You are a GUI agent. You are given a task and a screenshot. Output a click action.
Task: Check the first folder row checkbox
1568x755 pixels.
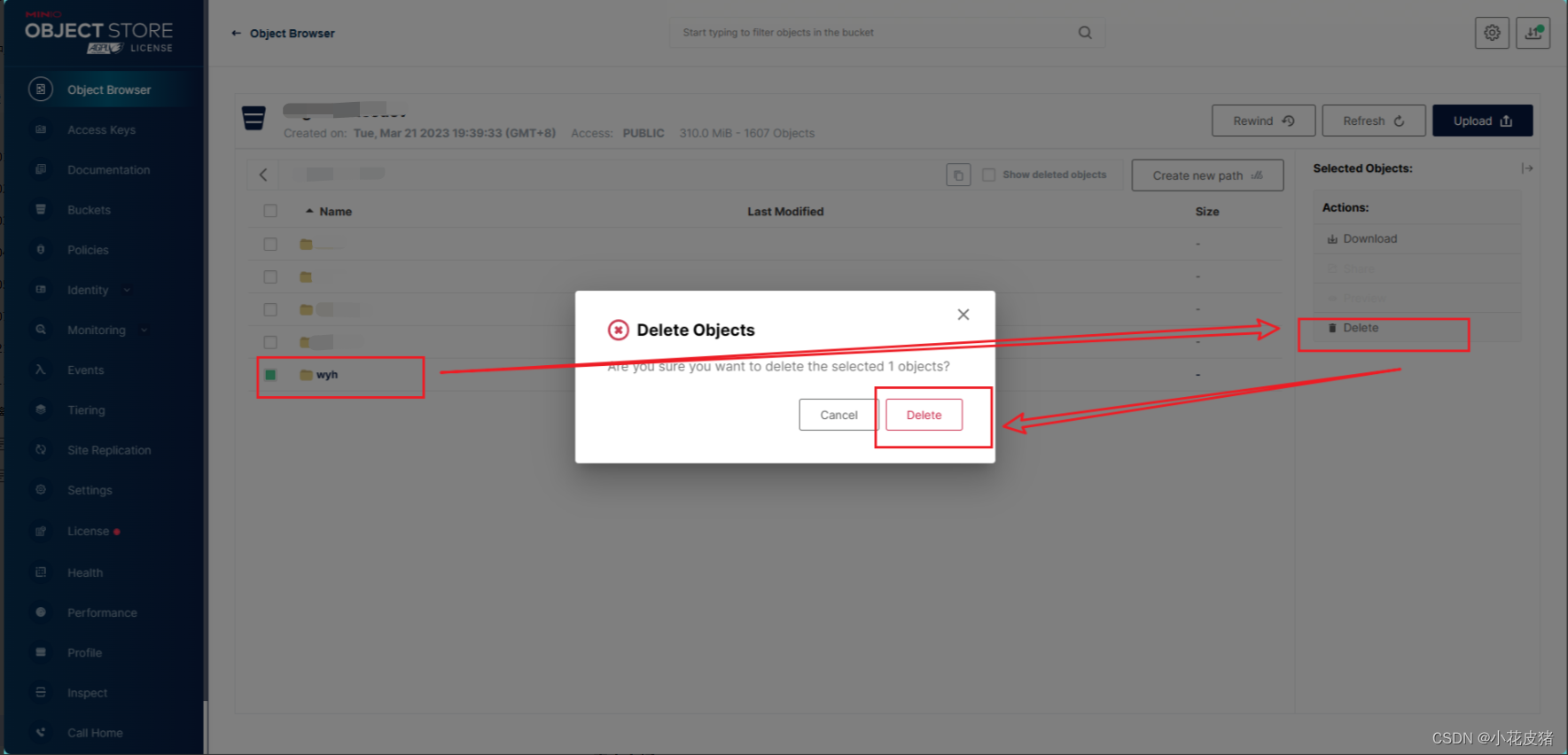point(270,244)
